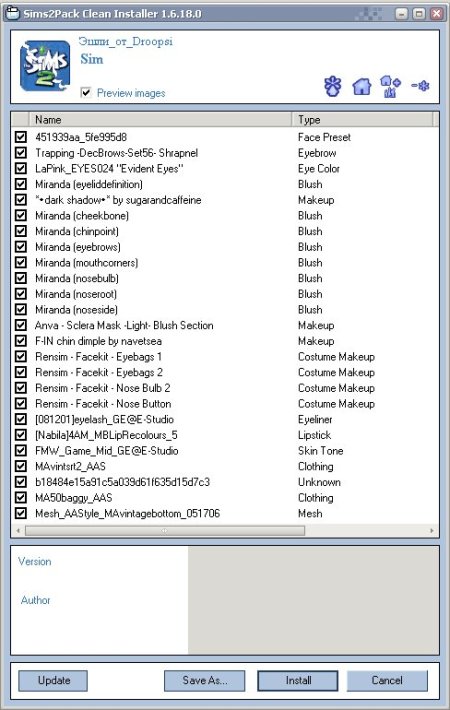This screenshot has width=450, height=710.
Task: Click the left scroll arrow of horizontal scrollbar
Action: pyautogui.click(x=18, y=530)
